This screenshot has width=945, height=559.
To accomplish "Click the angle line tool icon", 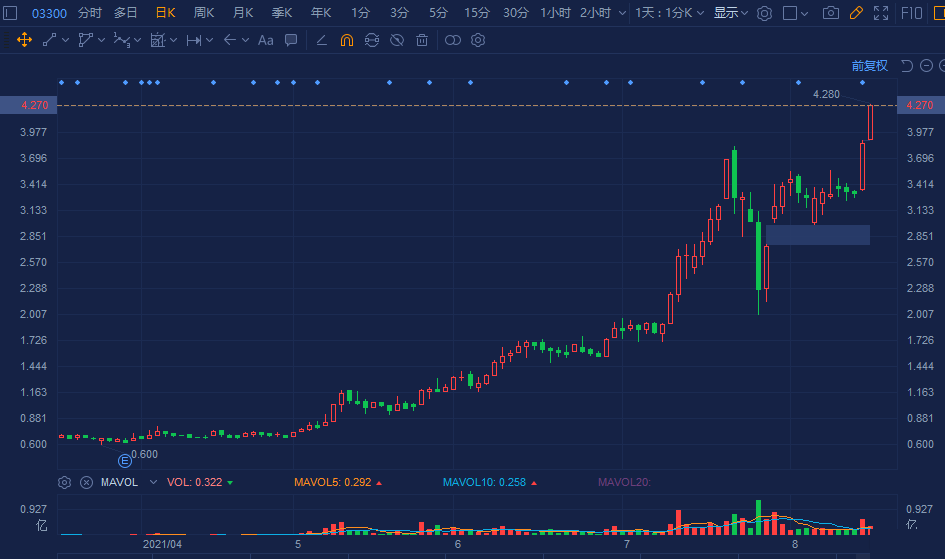I will coord(321,40).
